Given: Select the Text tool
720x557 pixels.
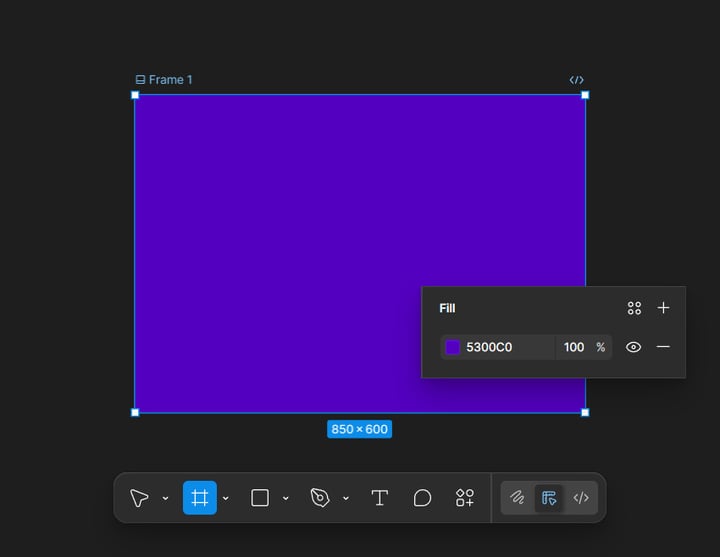Looking at the screenshot, I should (x=380, y=498).
